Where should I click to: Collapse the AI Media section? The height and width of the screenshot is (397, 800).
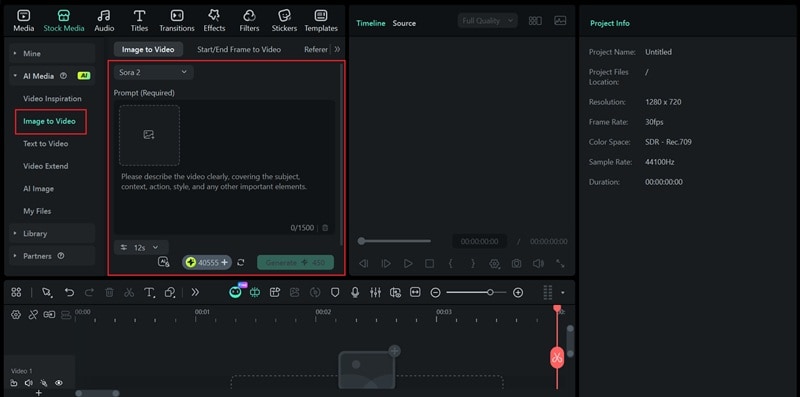(x=52, y=76)
